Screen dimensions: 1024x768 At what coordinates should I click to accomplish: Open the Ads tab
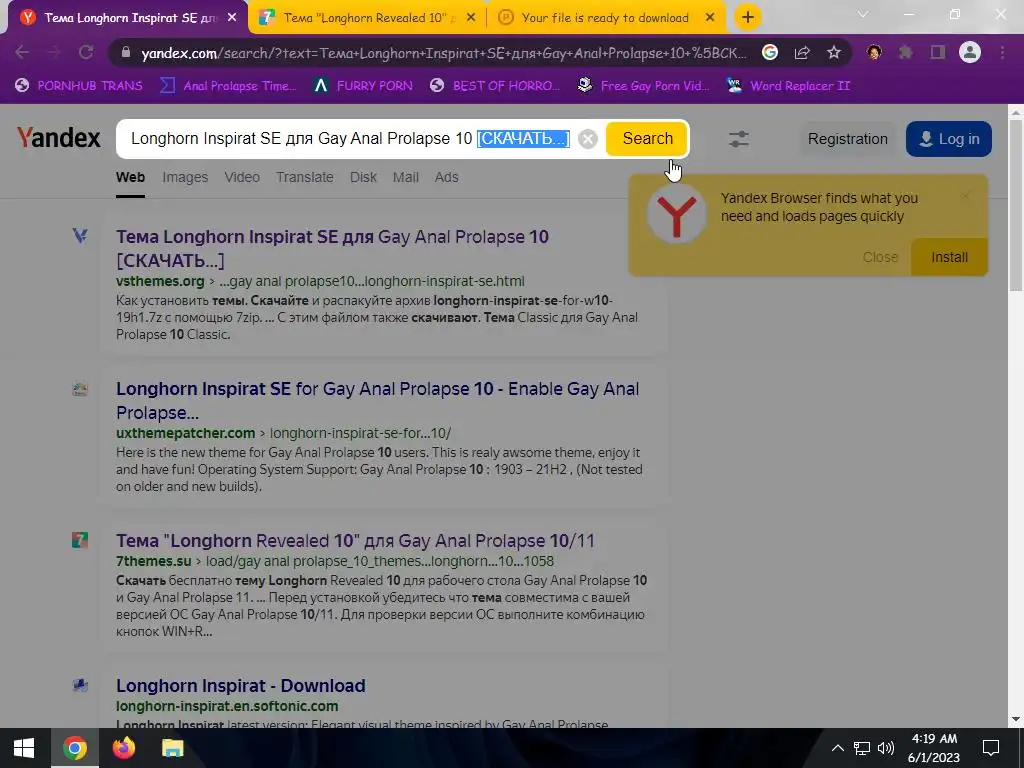[x=447, y=178]
